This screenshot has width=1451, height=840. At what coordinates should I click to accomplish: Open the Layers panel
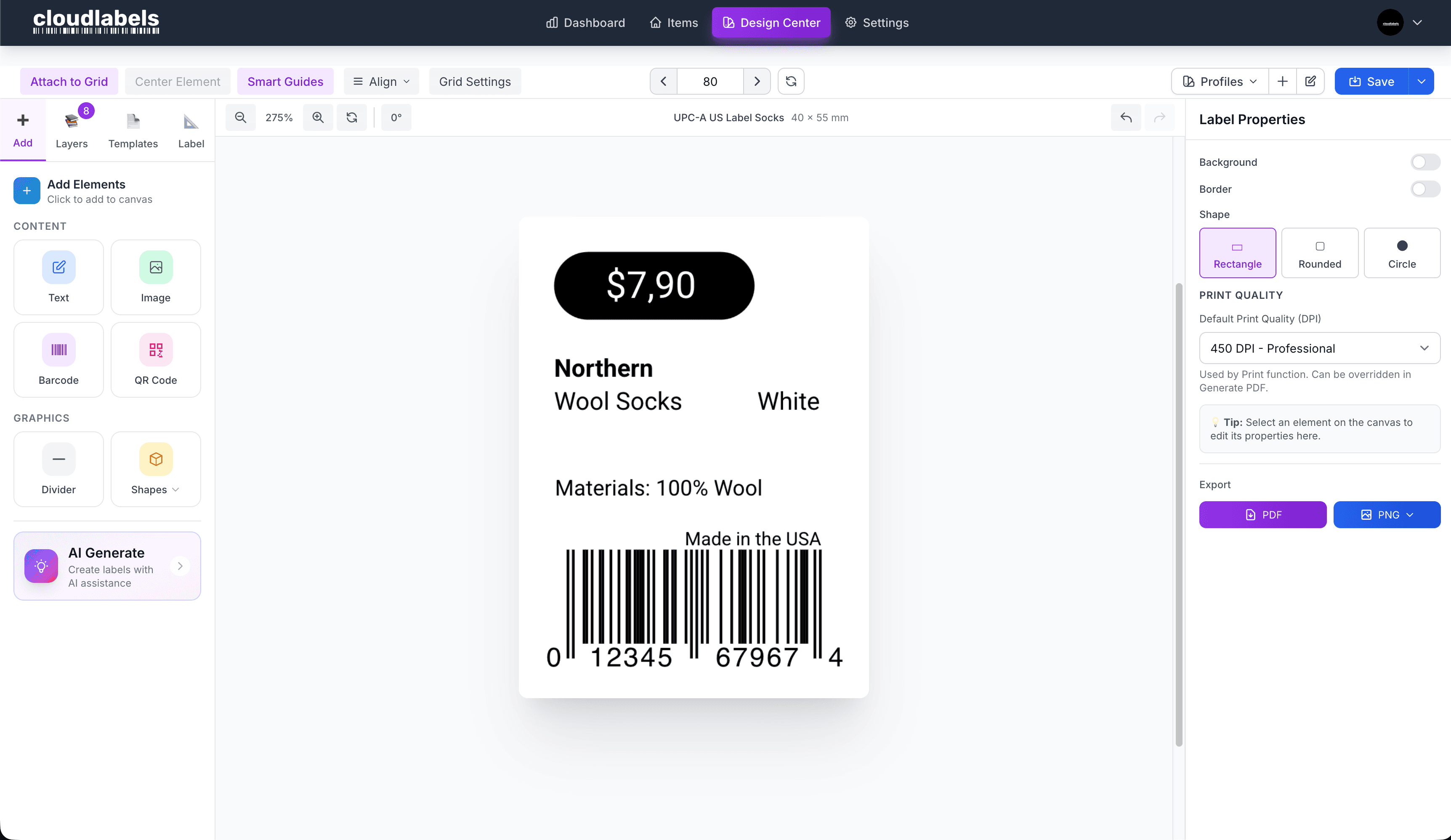tap(72, 129)
